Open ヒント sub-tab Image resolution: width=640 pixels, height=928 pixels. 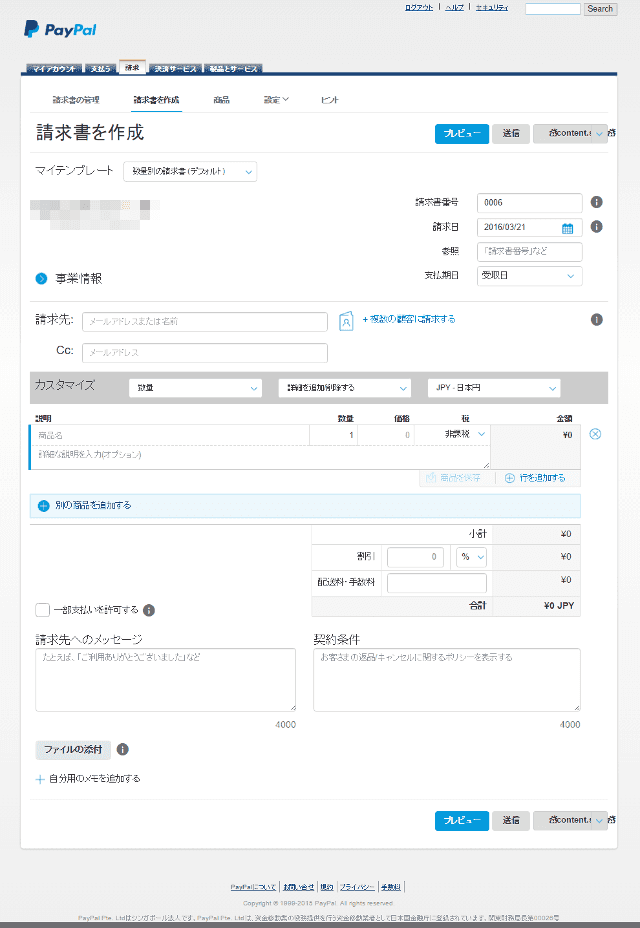tap(330, 100)
